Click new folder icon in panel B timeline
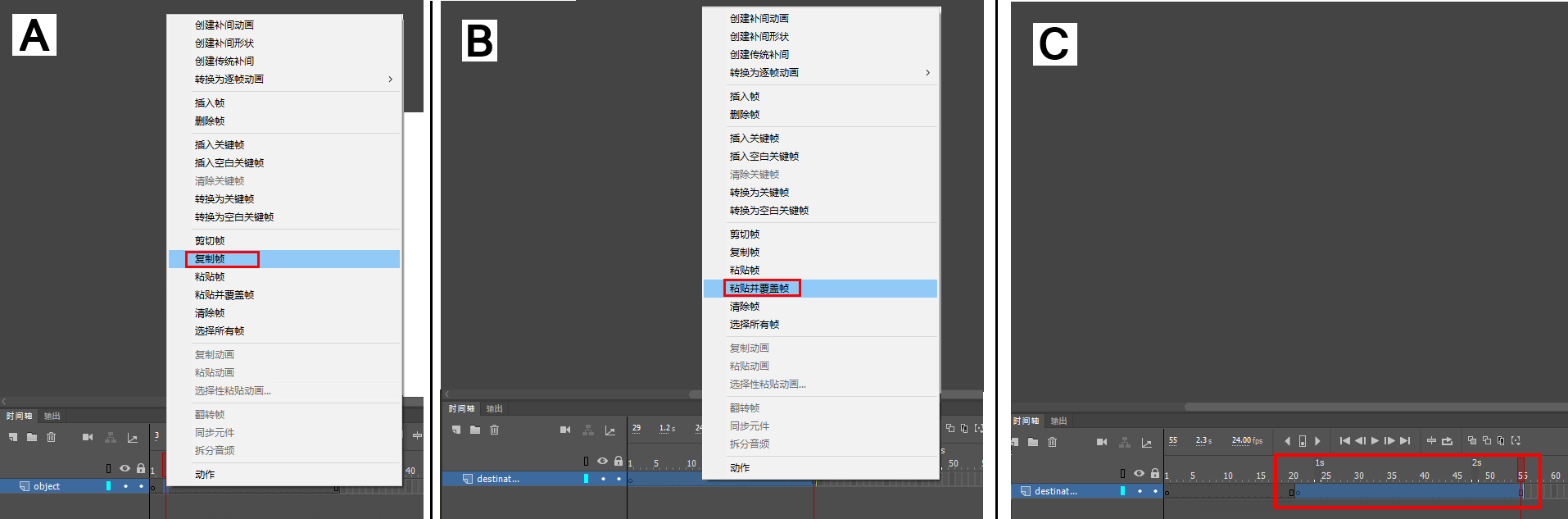This screenshot has height=519, width=1568. pyautogui.click(x=475, y=430)
